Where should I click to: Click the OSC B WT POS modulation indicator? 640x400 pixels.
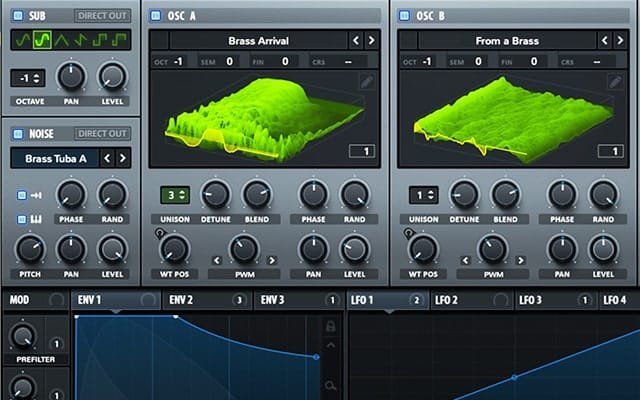tap(409, 233)
